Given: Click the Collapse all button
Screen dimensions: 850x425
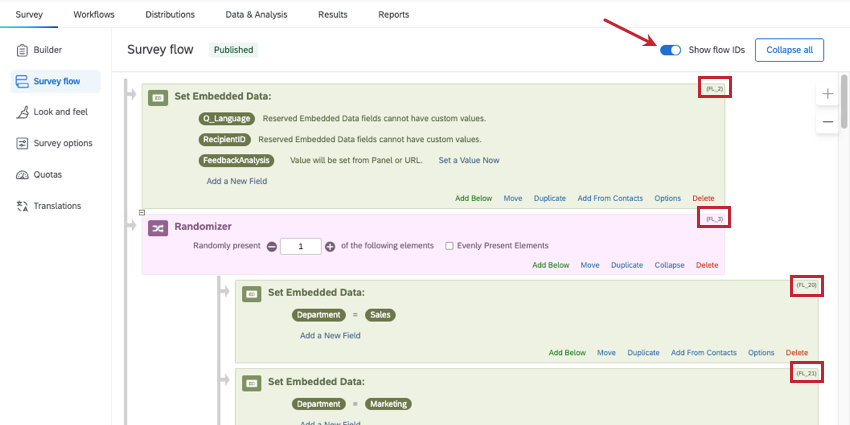Looking at the screenshot, I should click(x=789, y=50).
